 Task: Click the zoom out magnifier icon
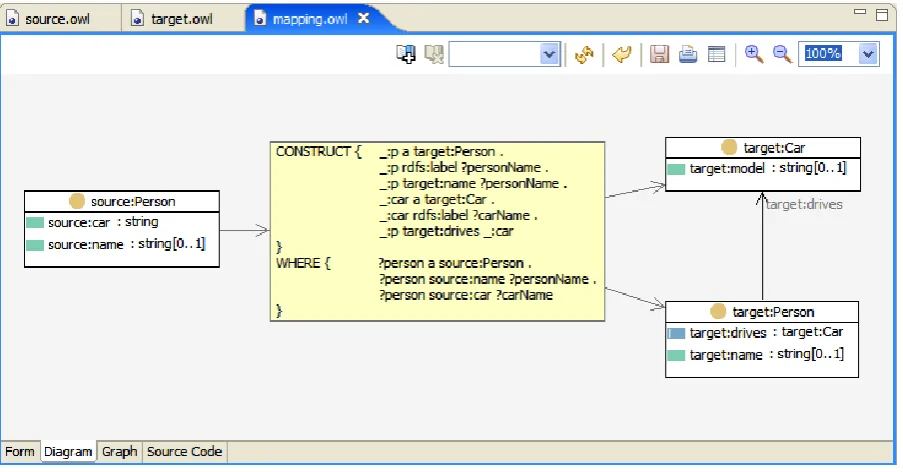tap(782, 54)
